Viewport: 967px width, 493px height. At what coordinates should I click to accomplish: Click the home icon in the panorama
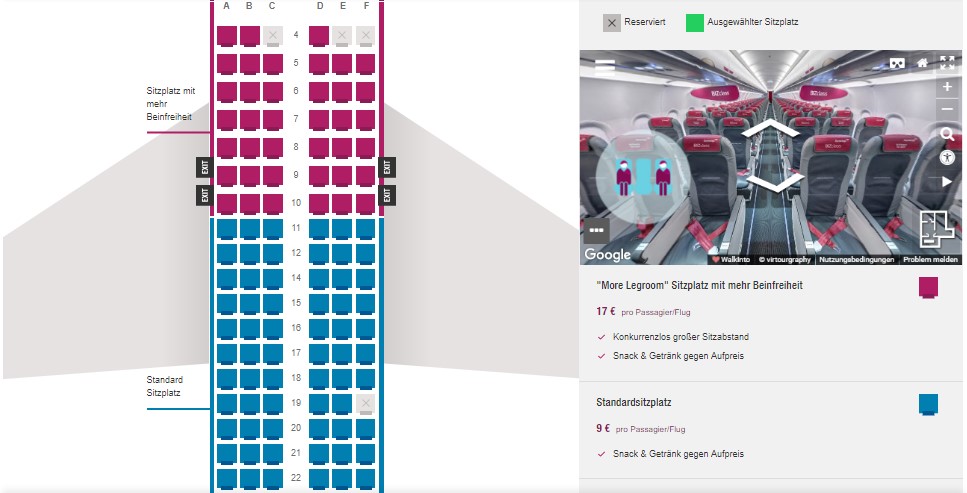(923, 63)
